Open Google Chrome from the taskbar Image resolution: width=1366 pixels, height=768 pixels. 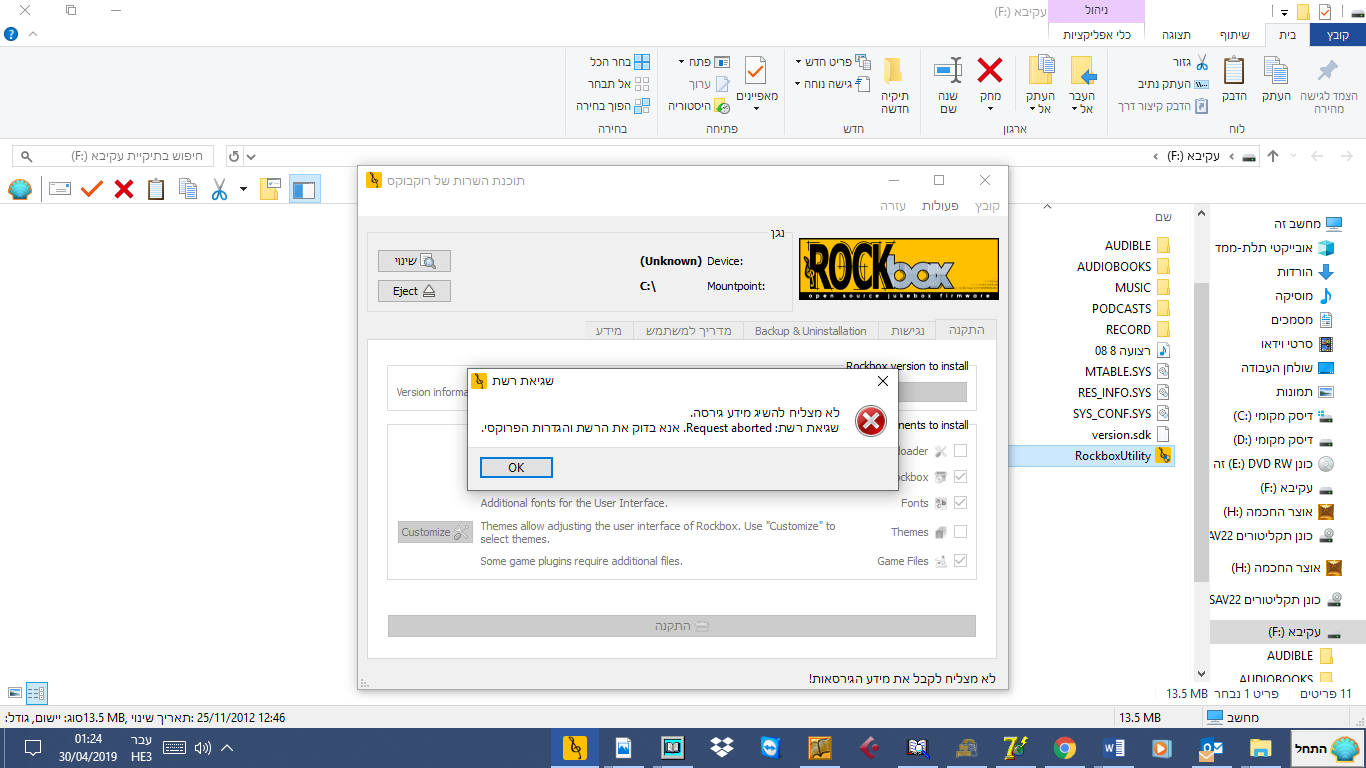click(1064, 747)
